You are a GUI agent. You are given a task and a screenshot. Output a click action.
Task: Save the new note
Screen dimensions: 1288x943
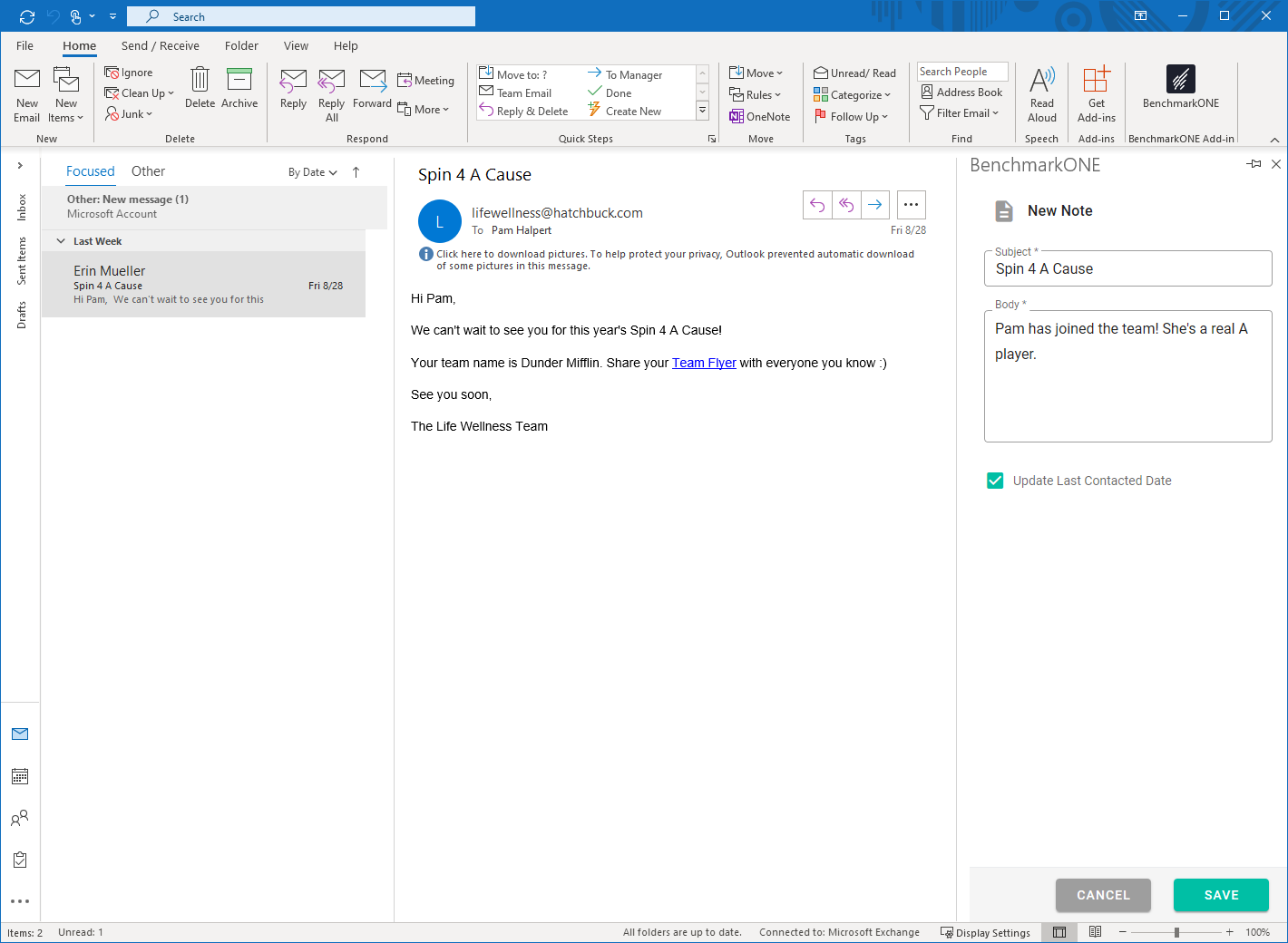point(1221,895)
